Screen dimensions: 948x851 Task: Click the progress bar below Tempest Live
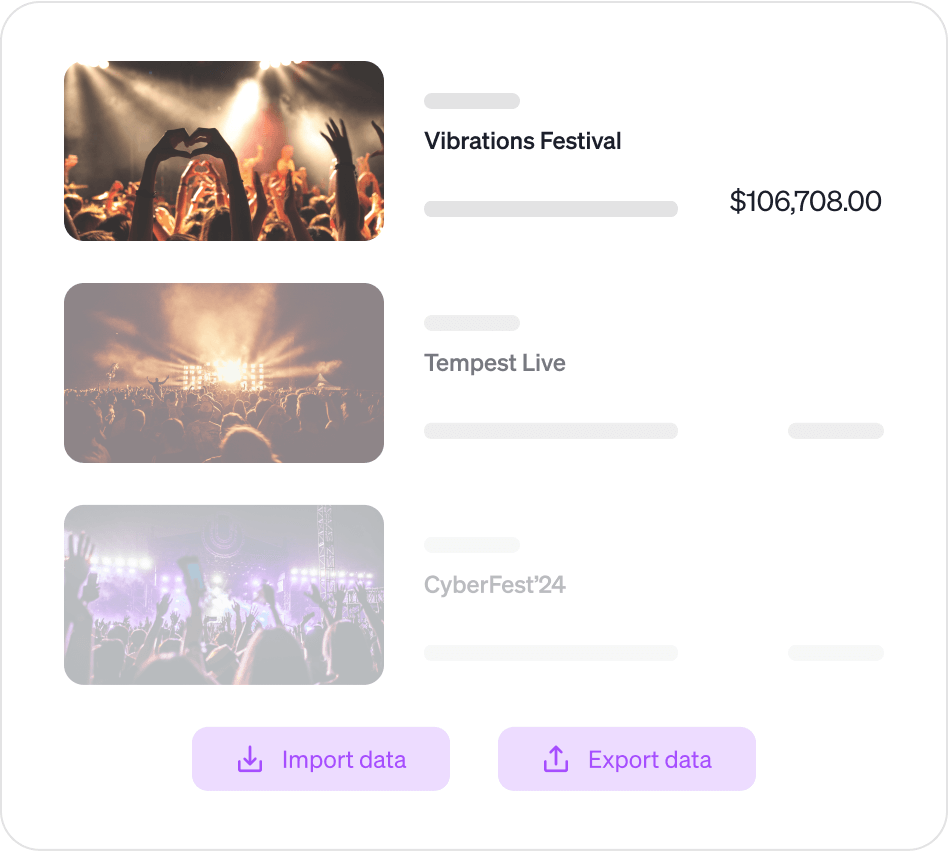(x=551, y=430)
